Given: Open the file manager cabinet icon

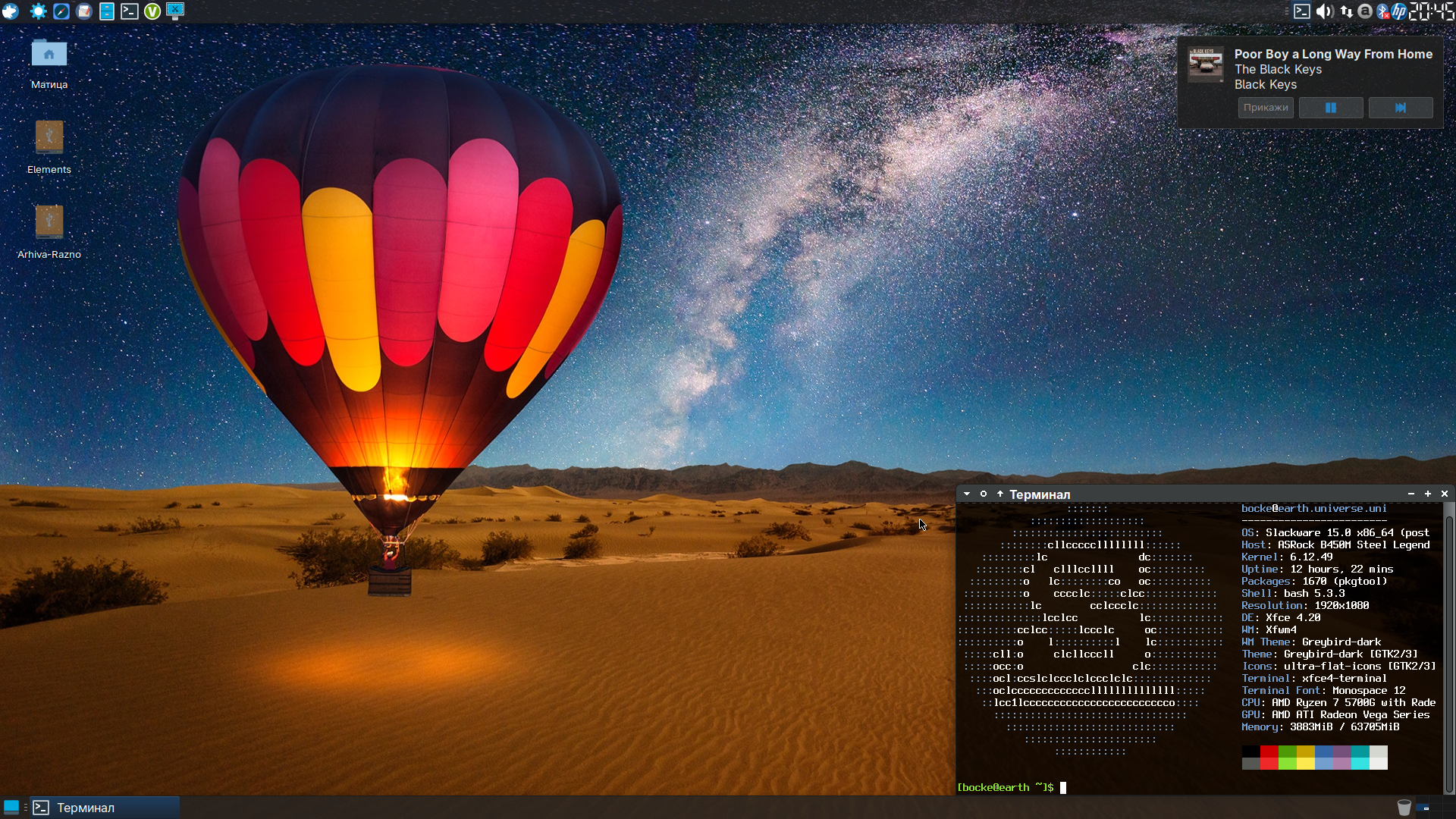Looking at the screenshot, I should tap(107, 11).
